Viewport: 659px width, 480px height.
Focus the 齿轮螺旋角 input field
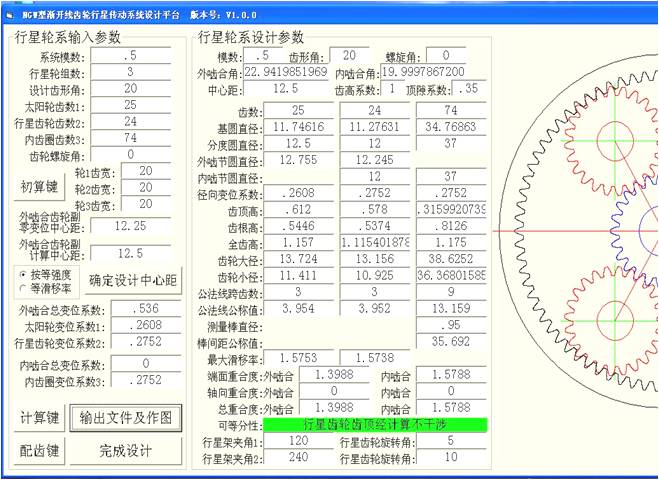point(129,154)
